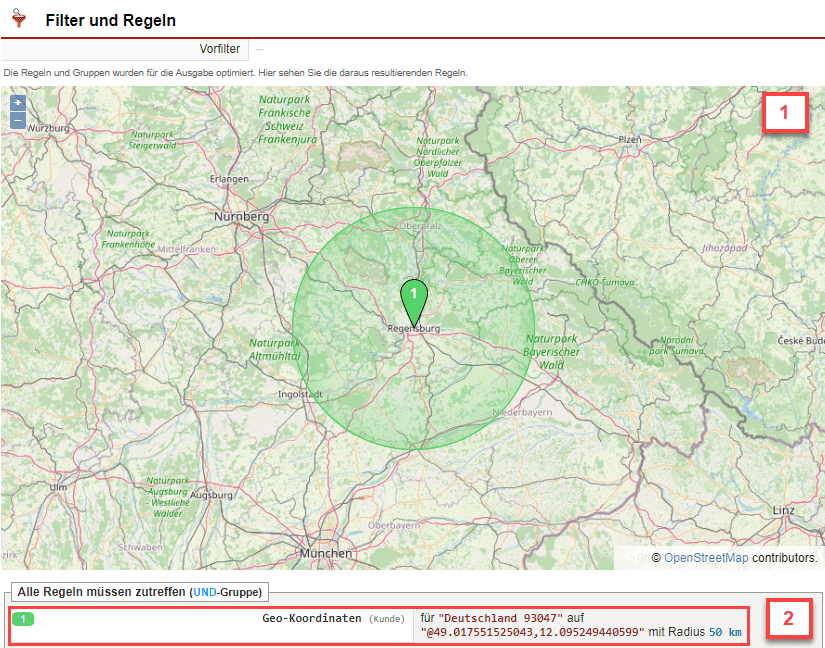Open the OpenStreetMap link

click(x=705, y=558)
